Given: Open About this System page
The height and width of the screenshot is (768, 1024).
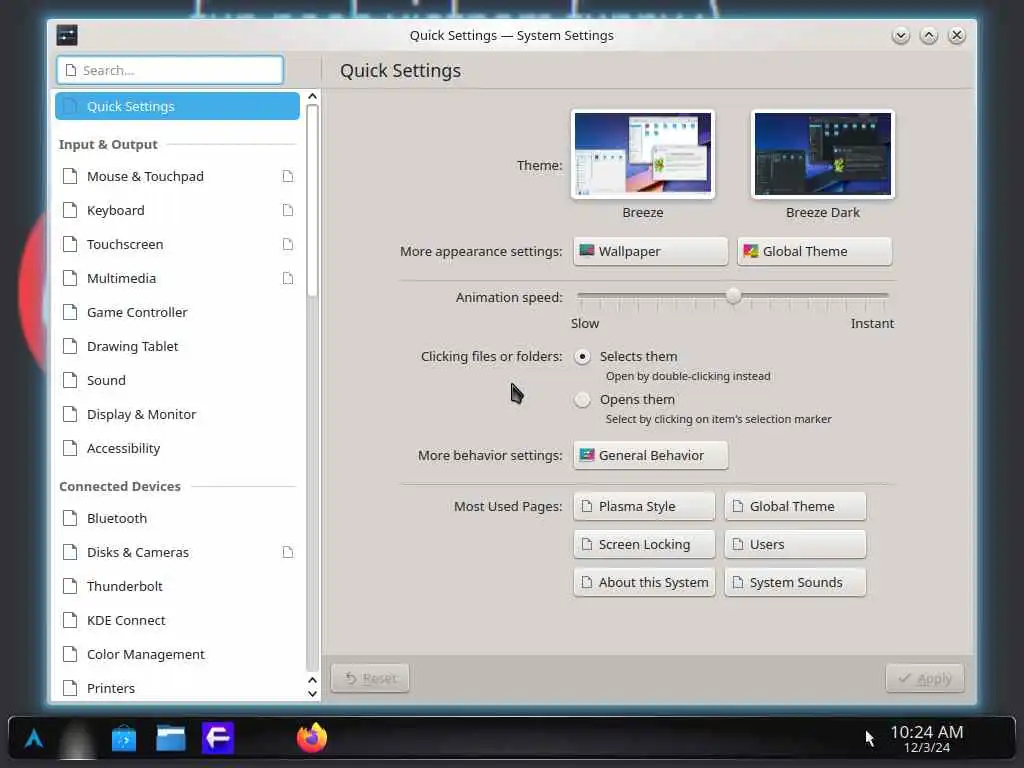Looking at the screenshot, I should [x=644, y=582].
